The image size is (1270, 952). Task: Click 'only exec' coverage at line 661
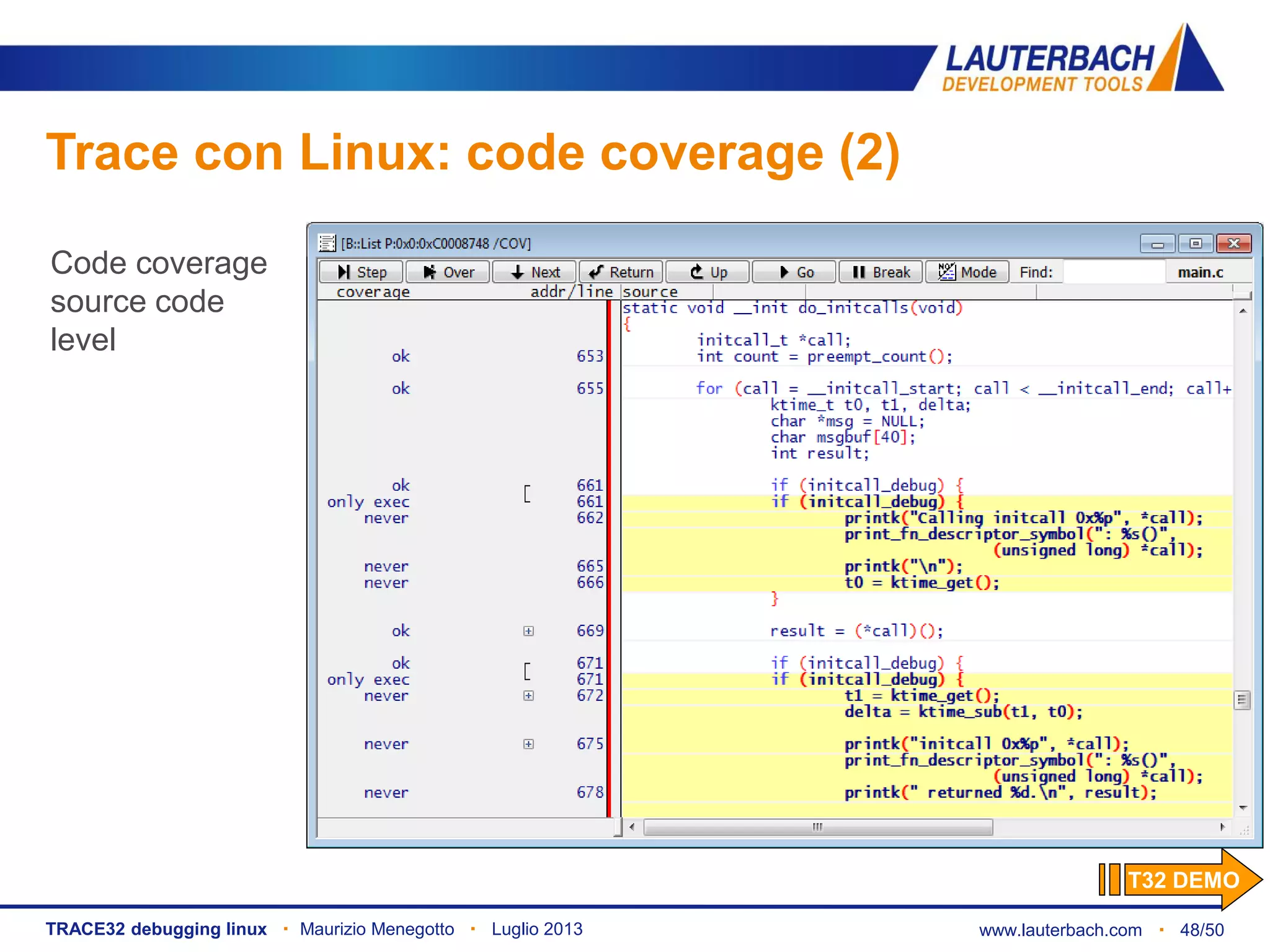pos(368,502)
